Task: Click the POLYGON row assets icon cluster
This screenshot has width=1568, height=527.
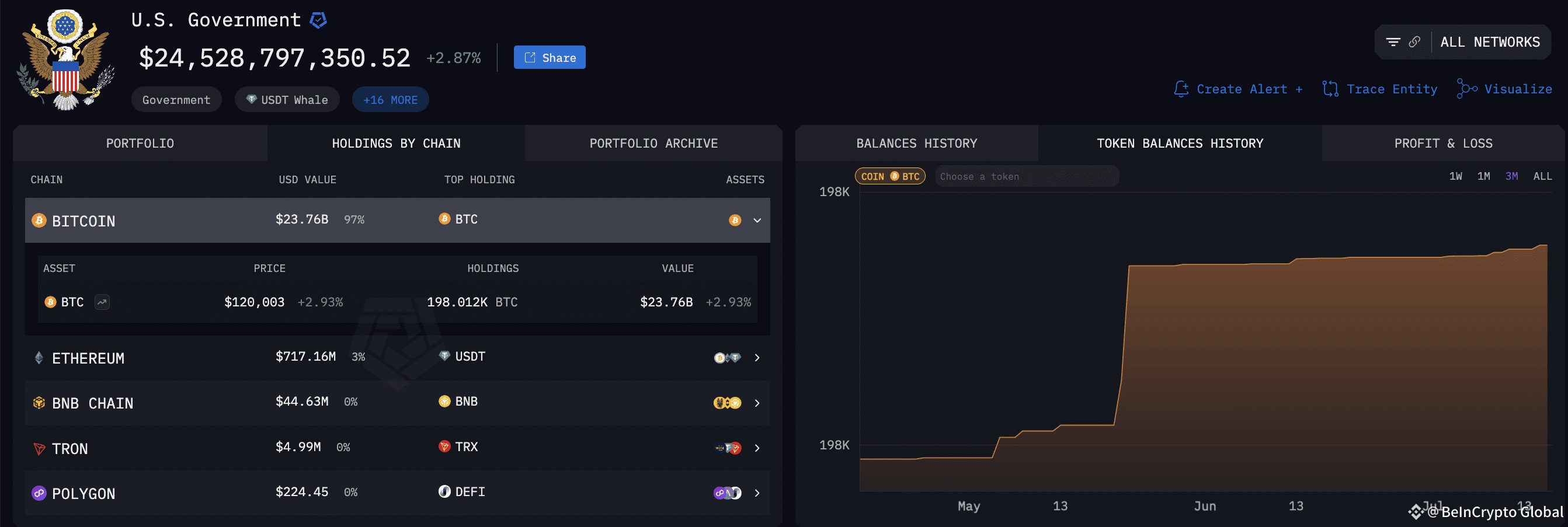Action: coord(728,493)
